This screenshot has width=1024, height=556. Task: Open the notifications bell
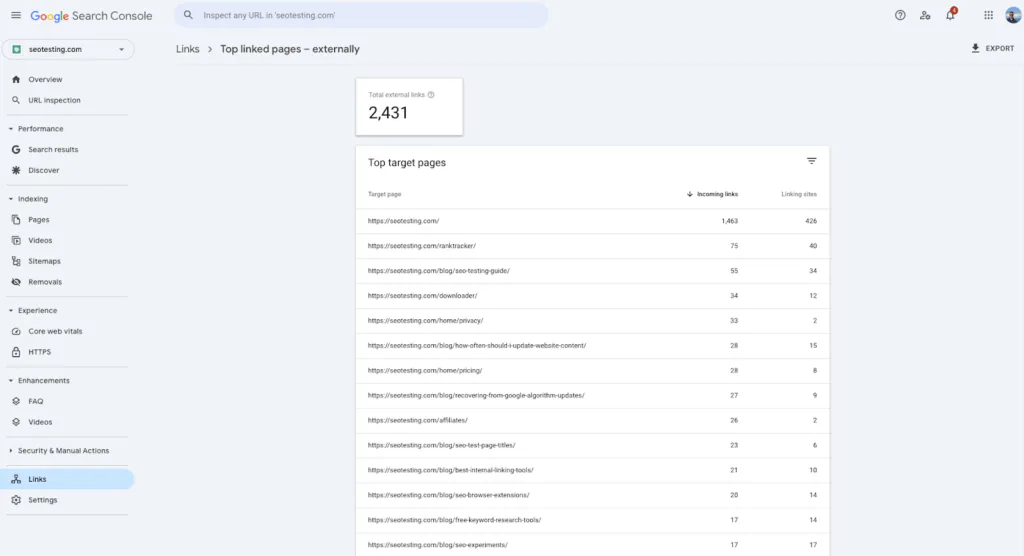tap(950, 14)
